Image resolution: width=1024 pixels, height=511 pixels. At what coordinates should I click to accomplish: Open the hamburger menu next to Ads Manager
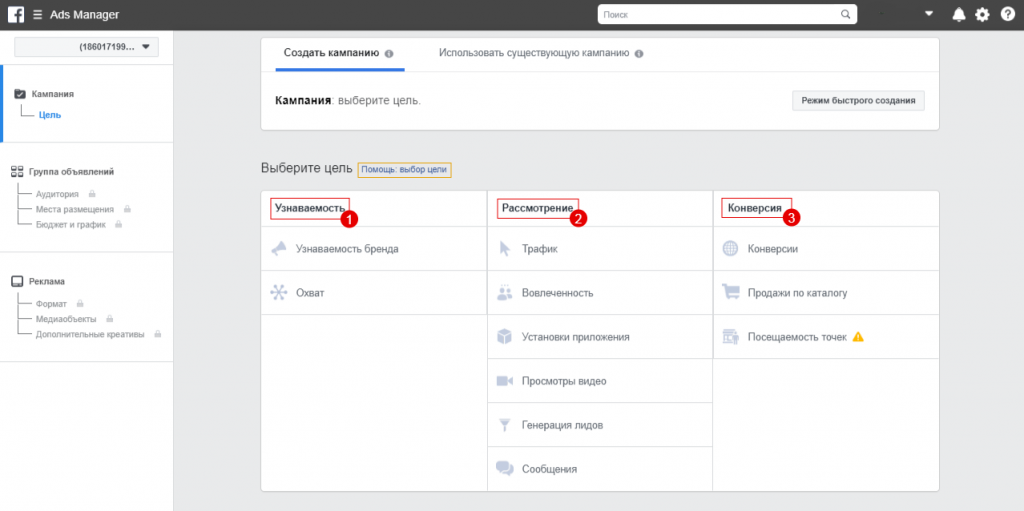37,15
